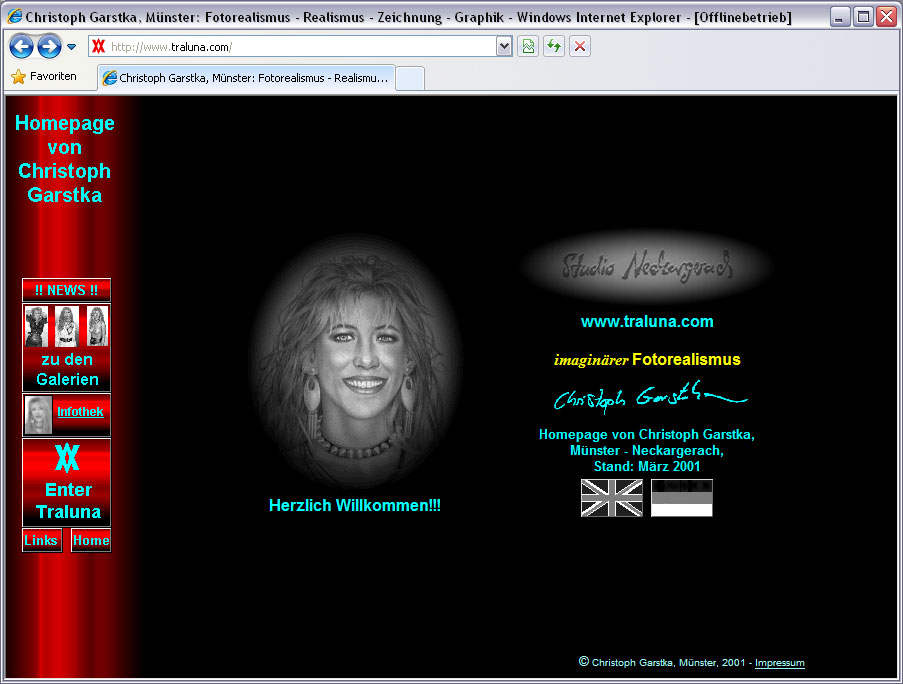The width and height of the screenshot is (903, 684).
Task: Maximize the Internet Explorer window
Action: [x=863, y=17]
